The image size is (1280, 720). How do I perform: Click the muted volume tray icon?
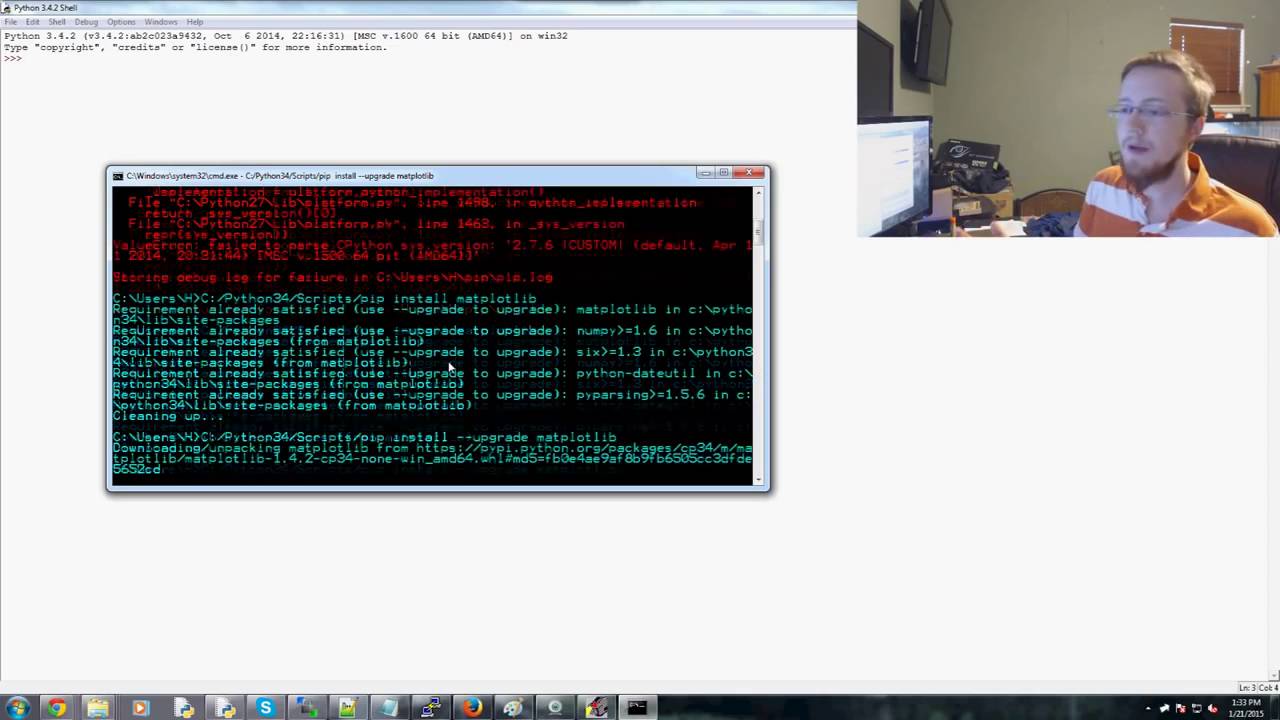pyautogui.click(x=1213, y=708)
